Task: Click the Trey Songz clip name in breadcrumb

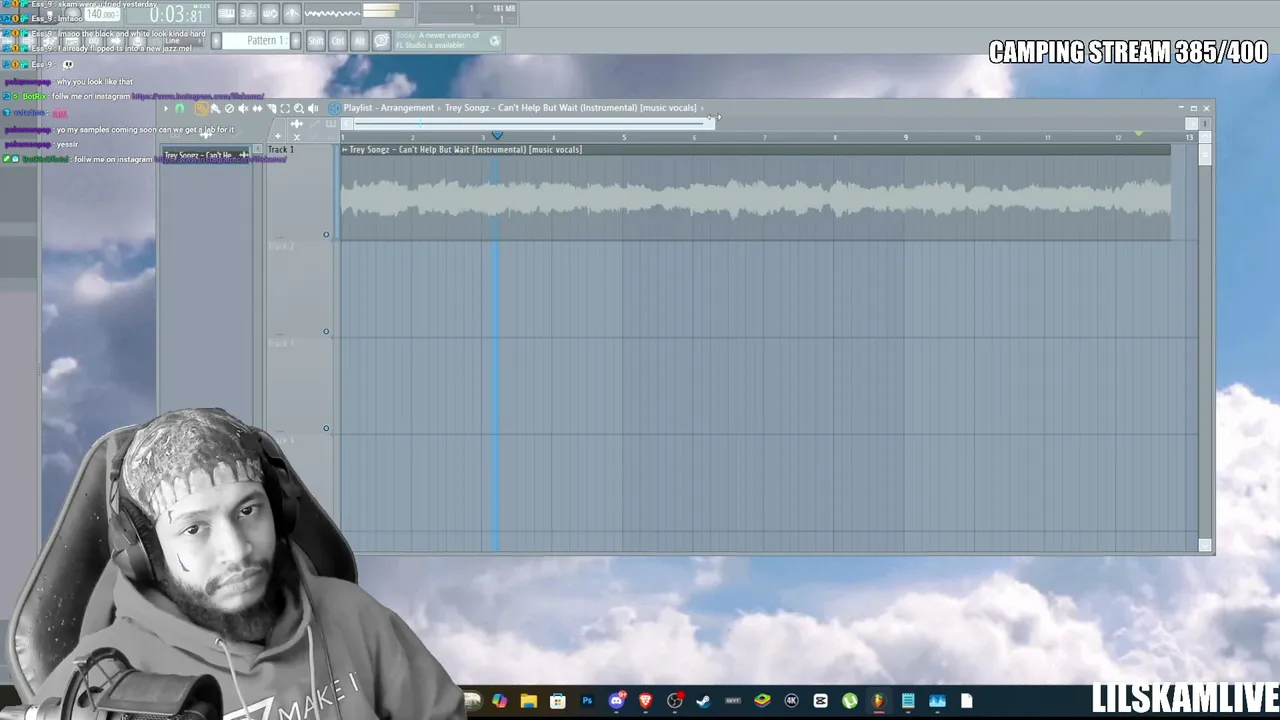Action: coord(571,108)
